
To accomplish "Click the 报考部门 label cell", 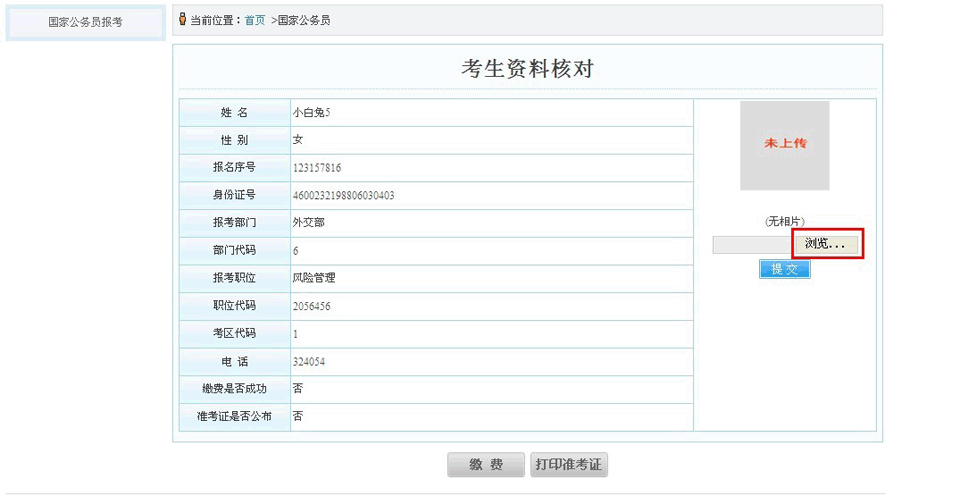I will click(x=234, y=223).
